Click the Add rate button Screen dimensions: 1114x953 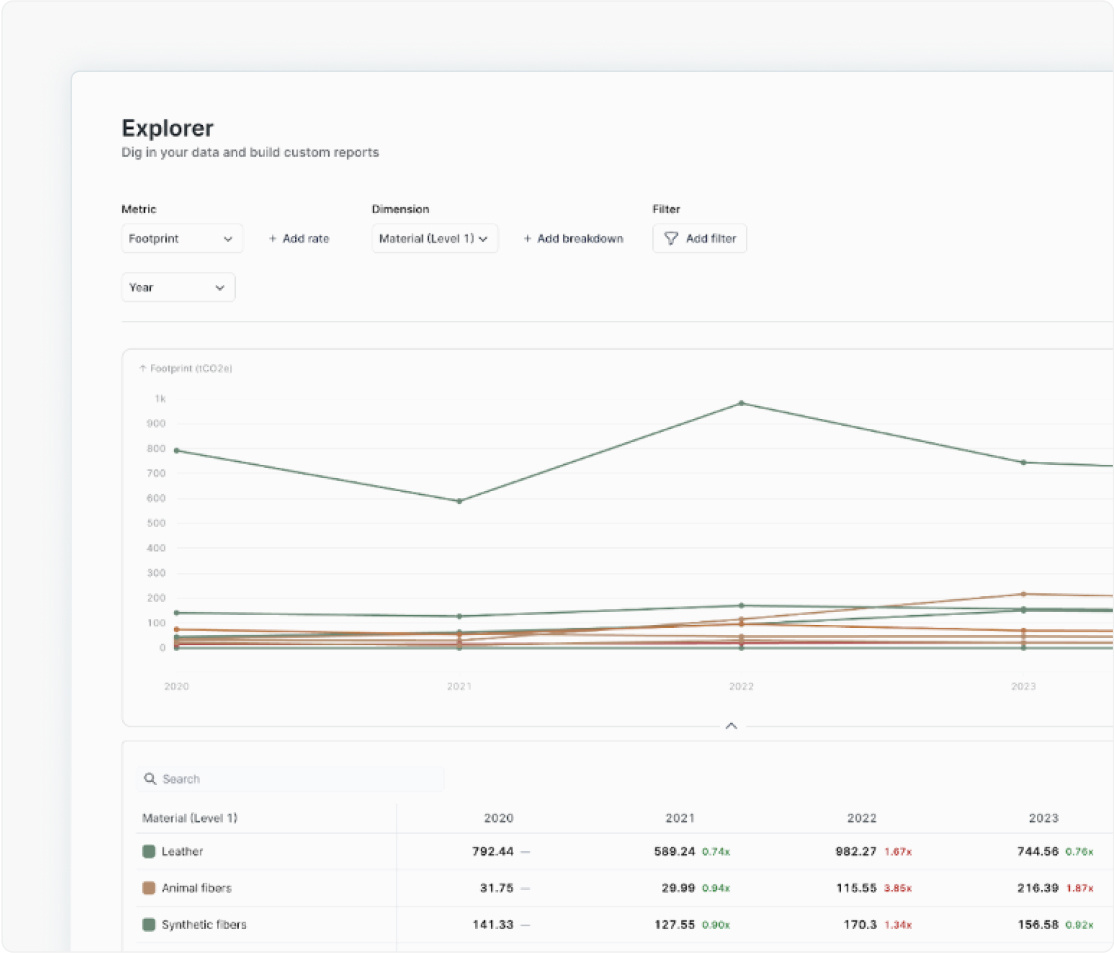coord(299,239)
